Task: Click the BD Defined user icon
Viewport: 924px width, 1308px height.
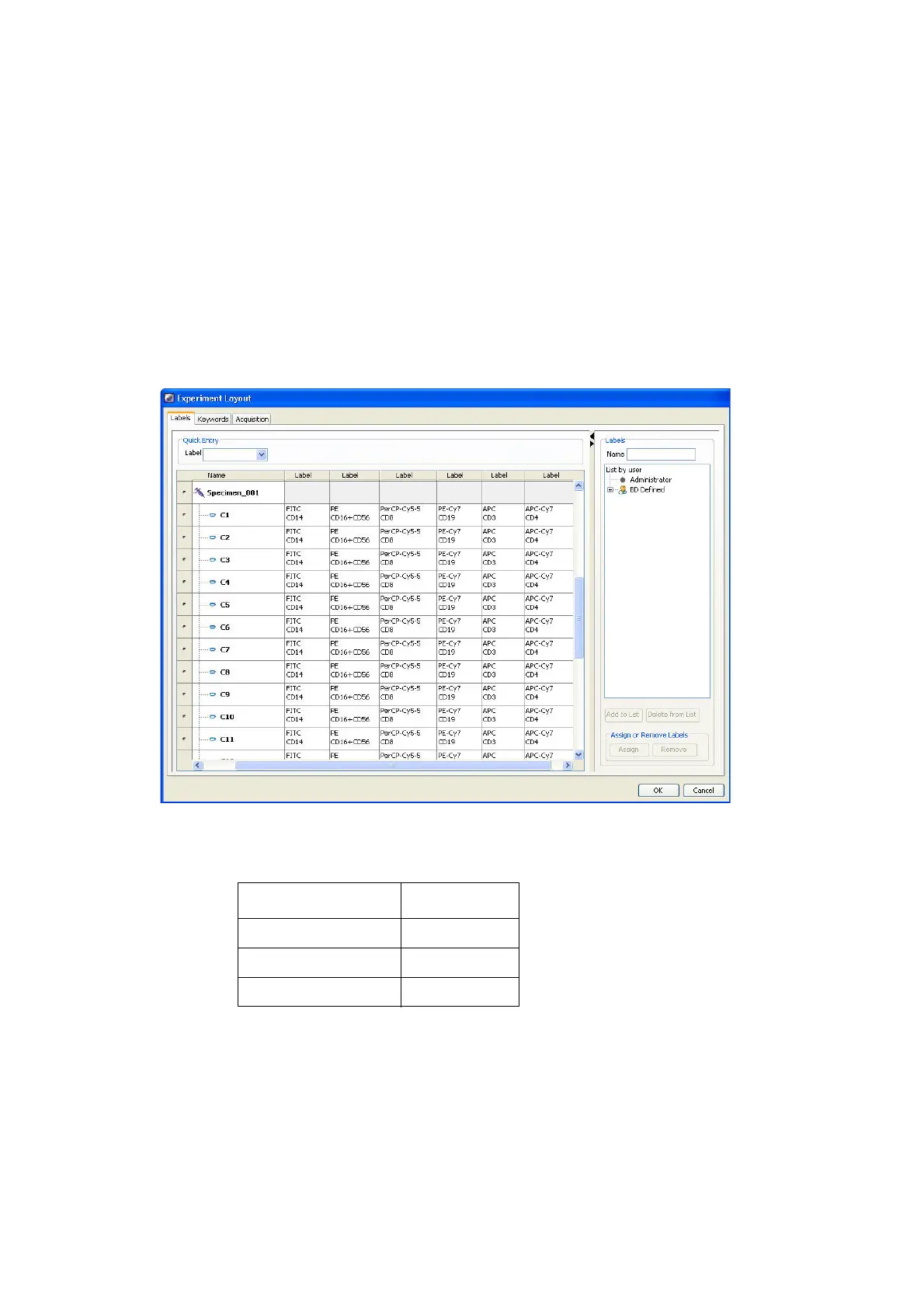Action: pyautogui.click(x=623, y=490)
